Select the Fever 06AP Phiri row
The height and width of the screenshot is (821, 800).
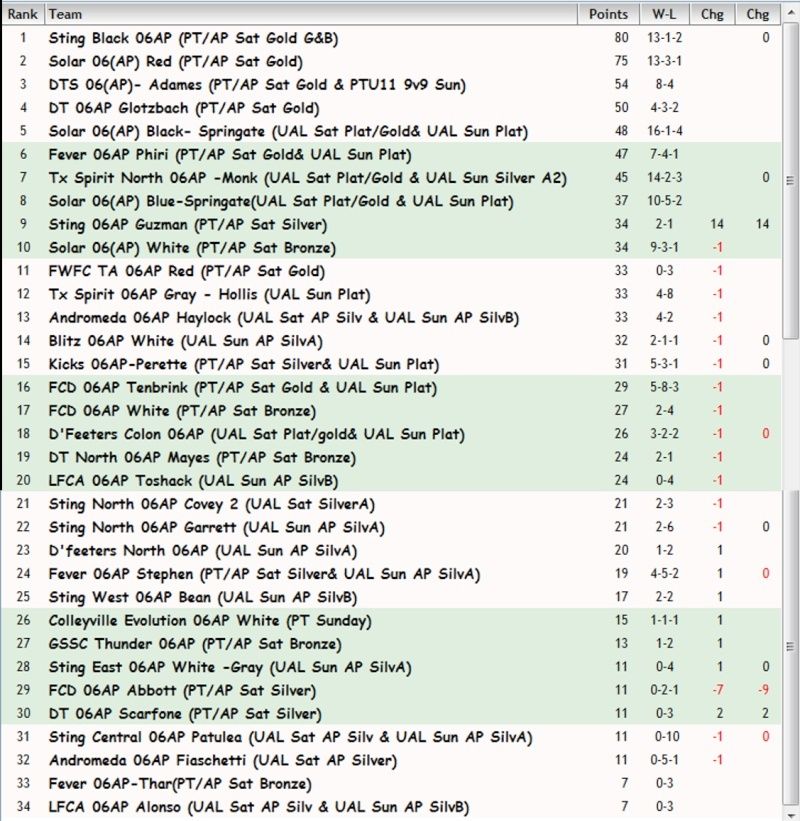[392, 154]
